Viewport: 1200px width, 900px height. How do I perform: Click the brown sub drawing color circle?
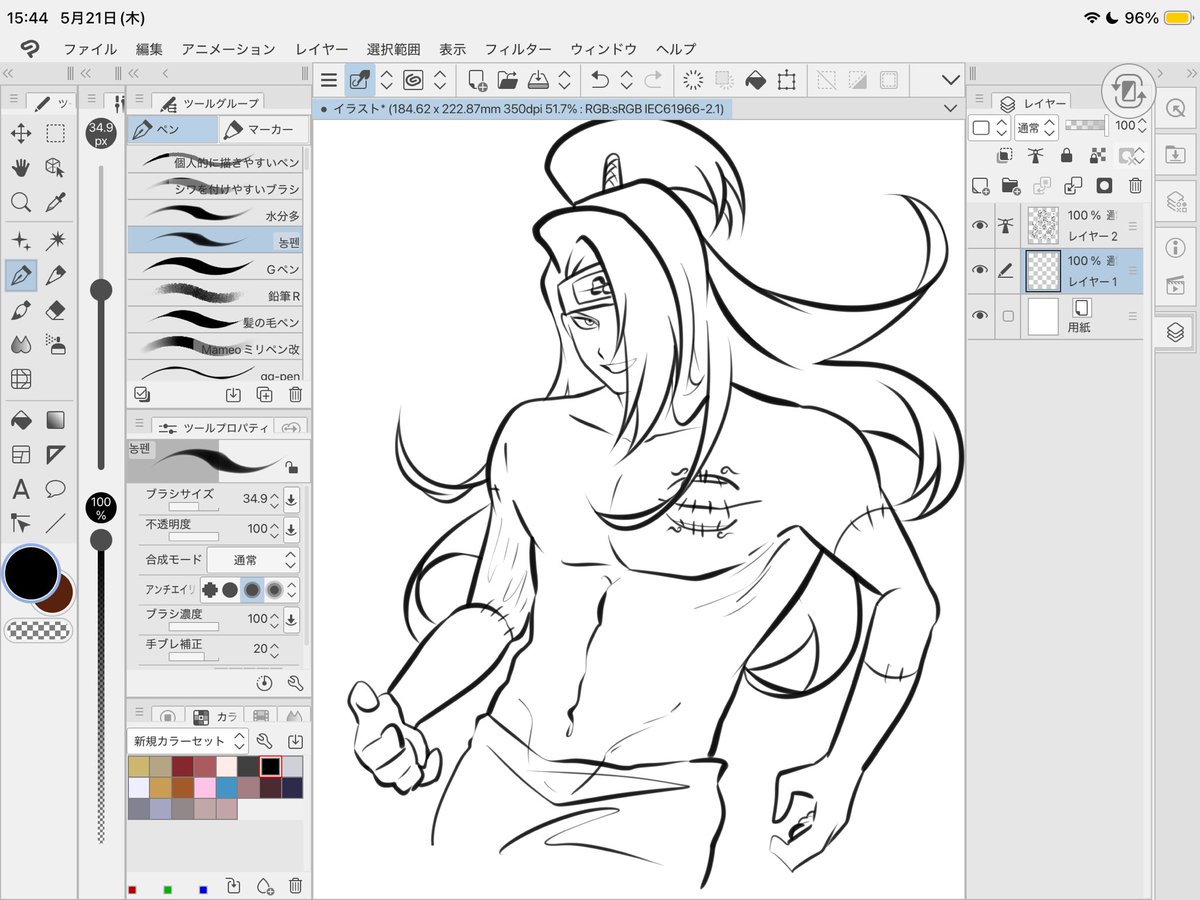(56, 598)
